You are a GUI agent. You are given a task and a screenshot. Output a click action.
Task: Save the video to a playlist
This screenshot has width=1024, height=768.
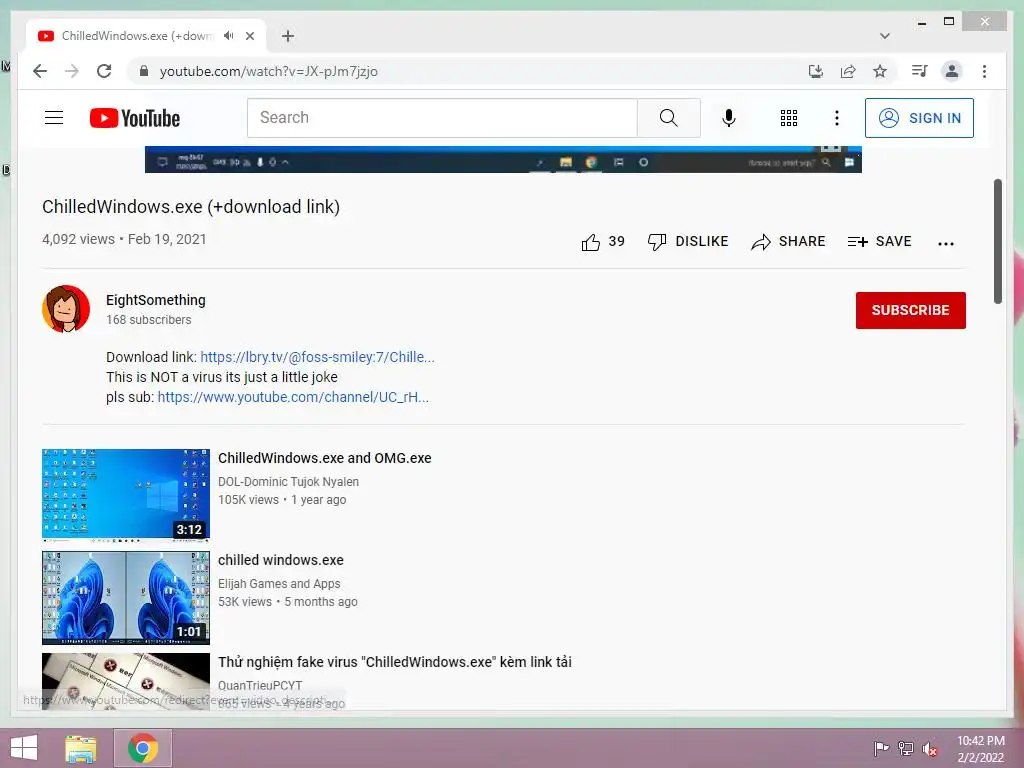coord(879,242)
